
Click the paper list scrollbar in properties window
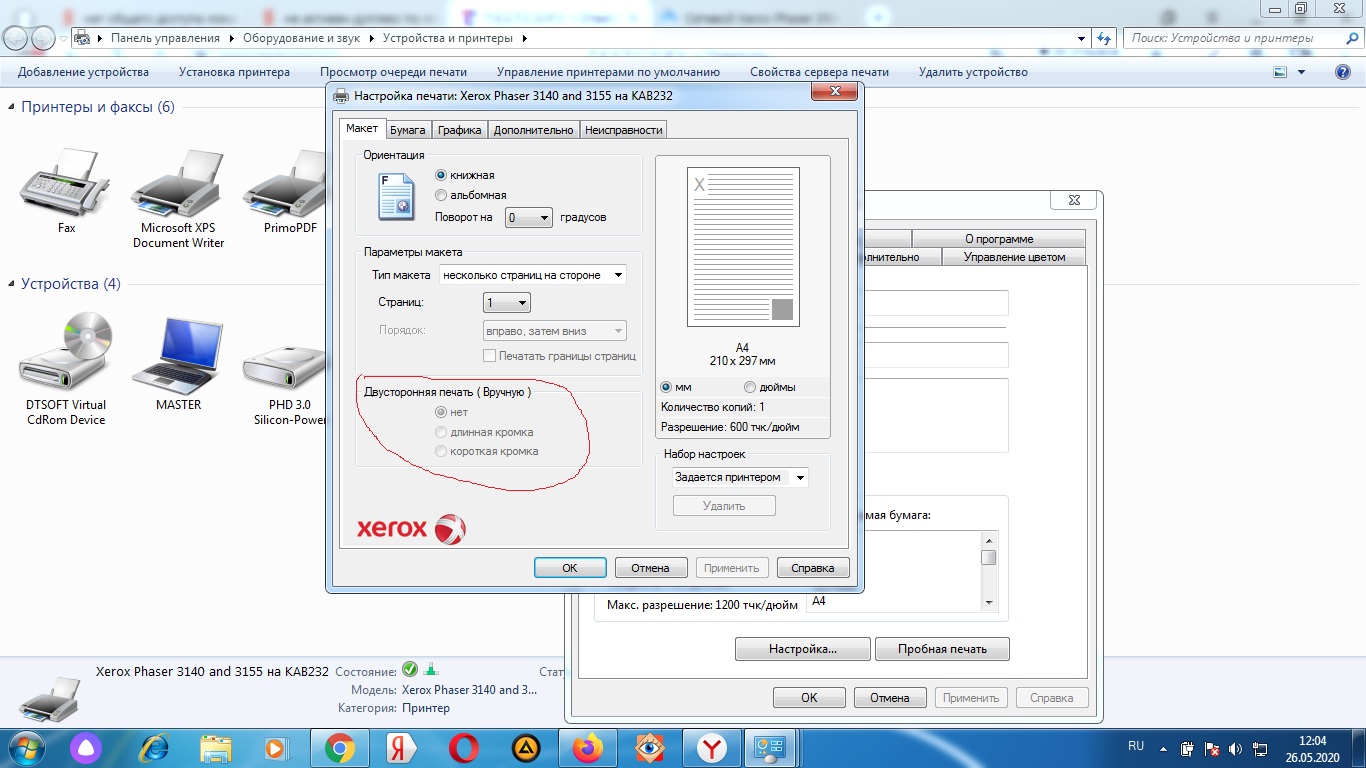[989, 570]
